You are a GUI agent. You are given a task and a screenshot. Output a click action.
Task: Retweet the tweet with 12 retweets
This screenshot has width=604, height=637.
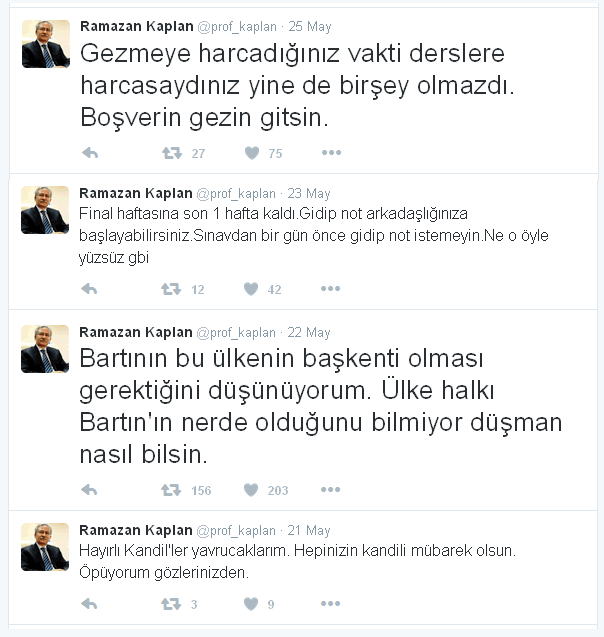pyautogui.click(x=171, y=289)
